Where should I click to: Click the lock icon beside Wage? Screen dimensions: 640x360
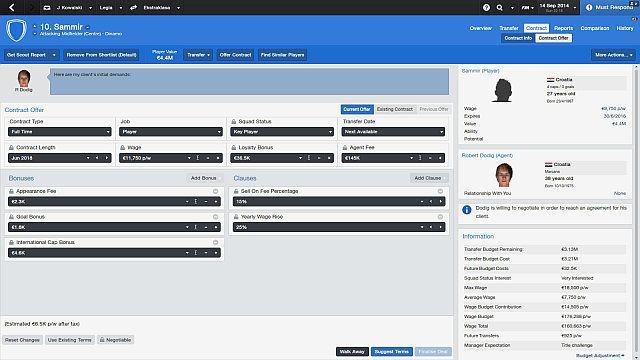(x=122, y=147)
